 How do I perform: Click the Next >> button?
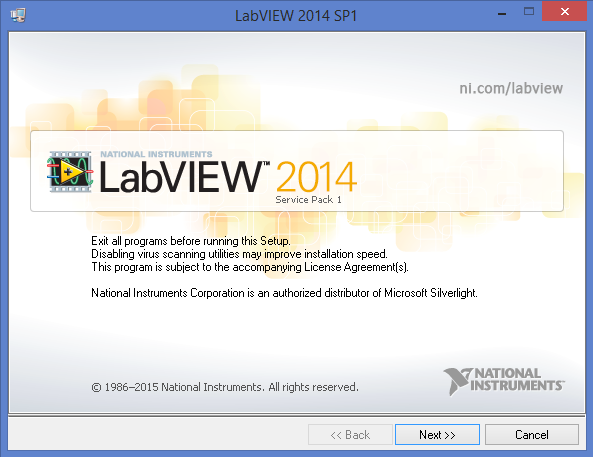pyautogui.click(x=437, y=434)
